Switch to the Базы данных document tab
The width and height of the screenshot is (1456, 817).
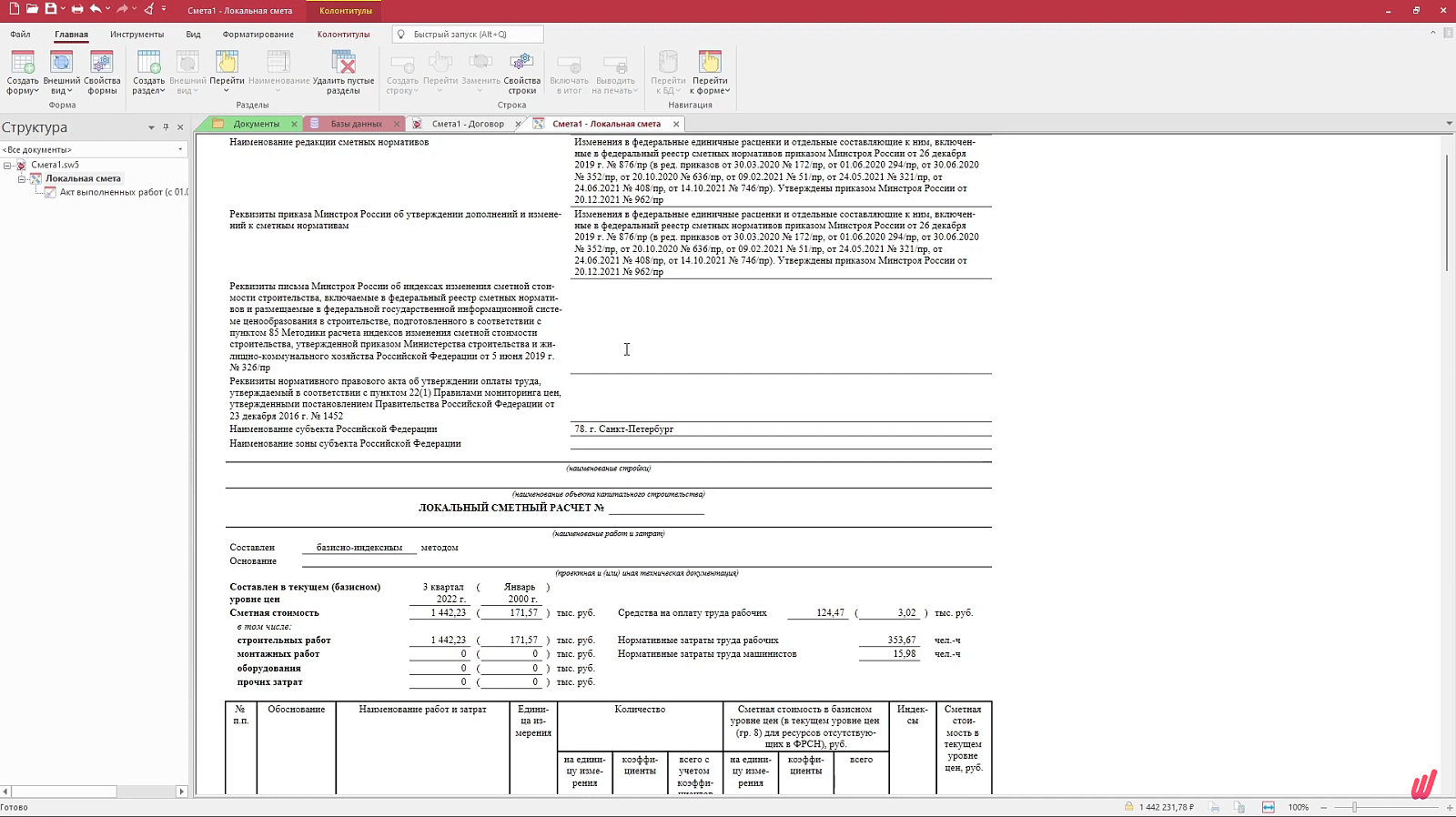356,124
